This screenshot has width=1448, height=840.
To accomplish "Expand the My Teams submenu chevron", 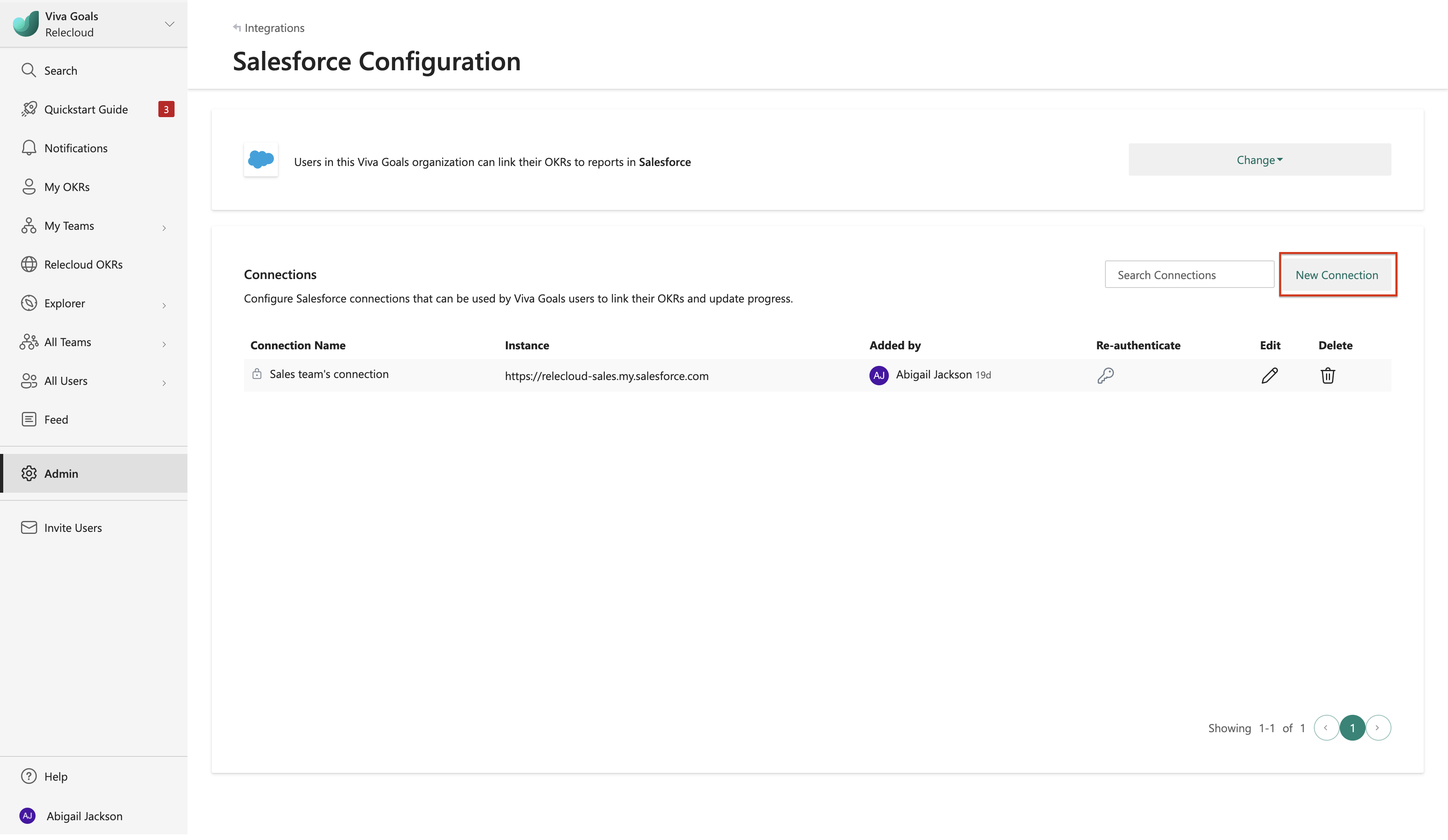I will (164, 227).
